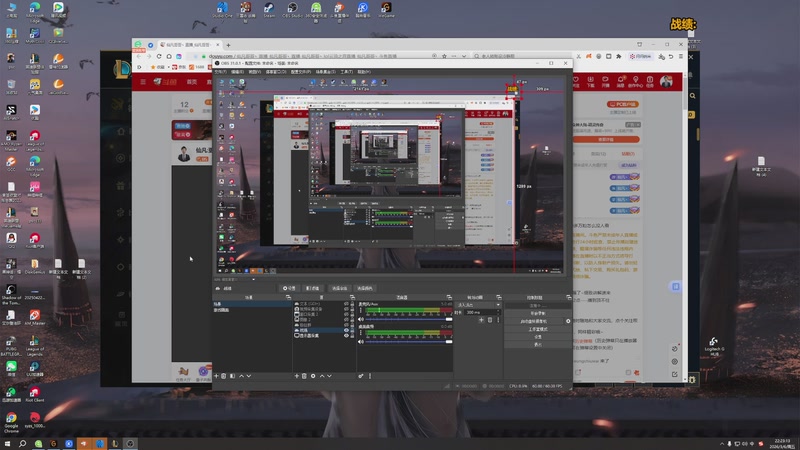Open OBS 视图(V) menu

(255, 72)
